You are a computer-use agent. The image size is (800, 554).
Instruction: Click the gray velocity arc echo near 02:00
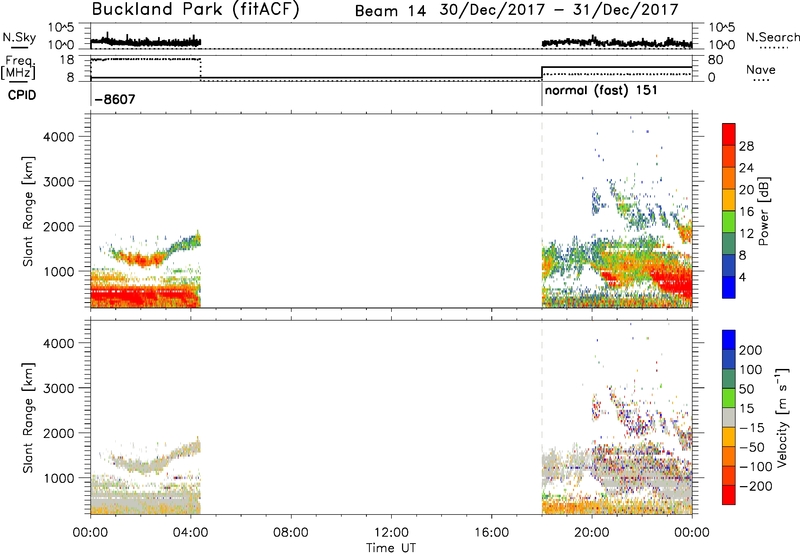tap(143, 465)
